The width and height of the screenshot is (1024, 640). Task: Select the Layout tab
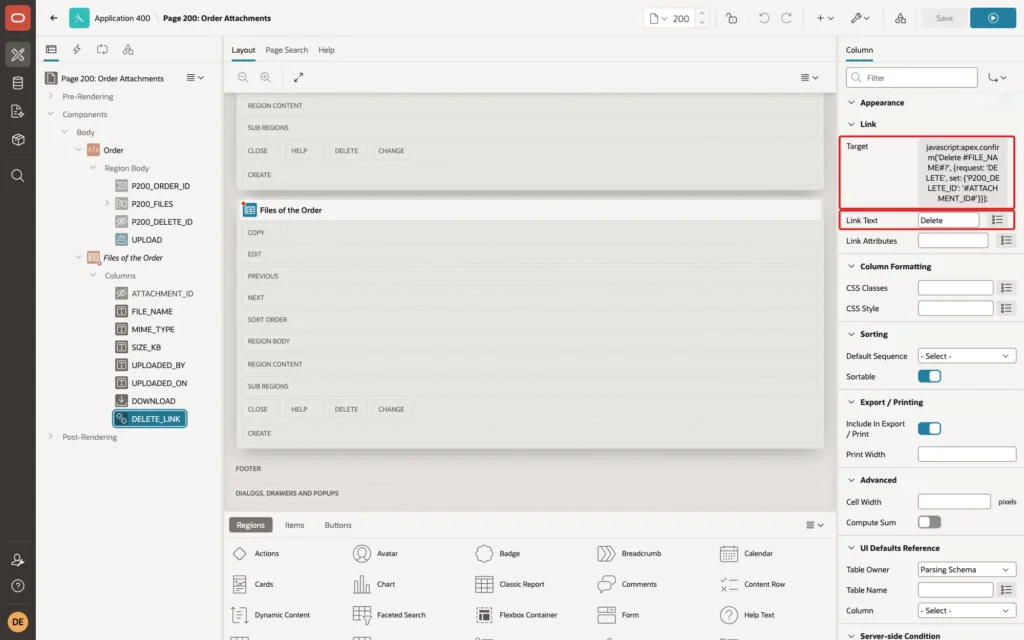point(243,50)
